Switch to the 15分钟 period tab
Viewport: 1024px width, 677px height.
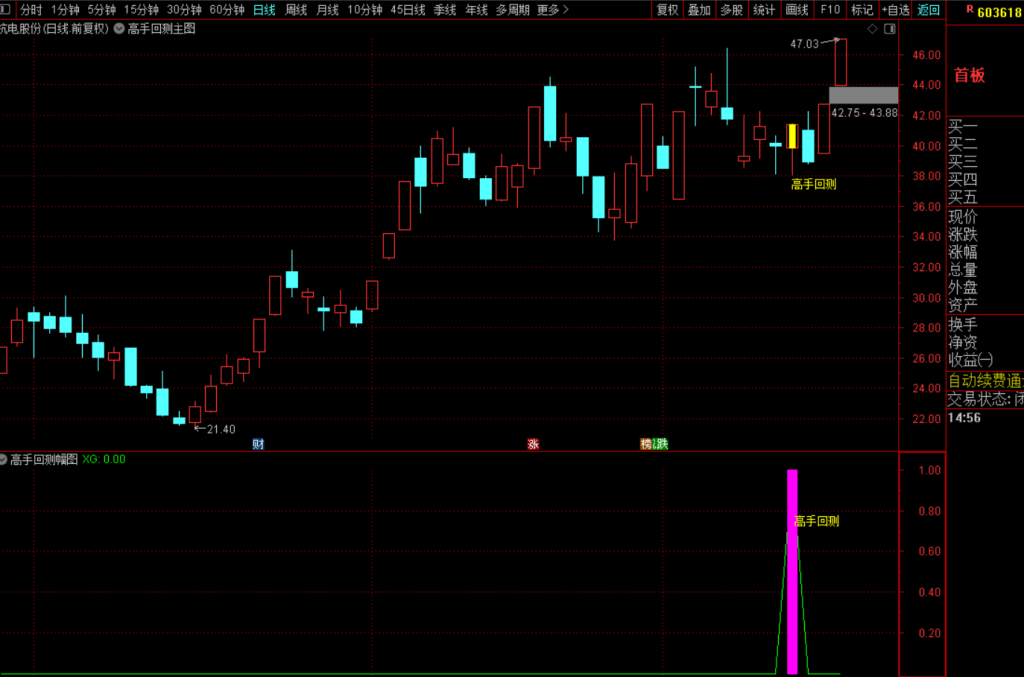point(142,10)
